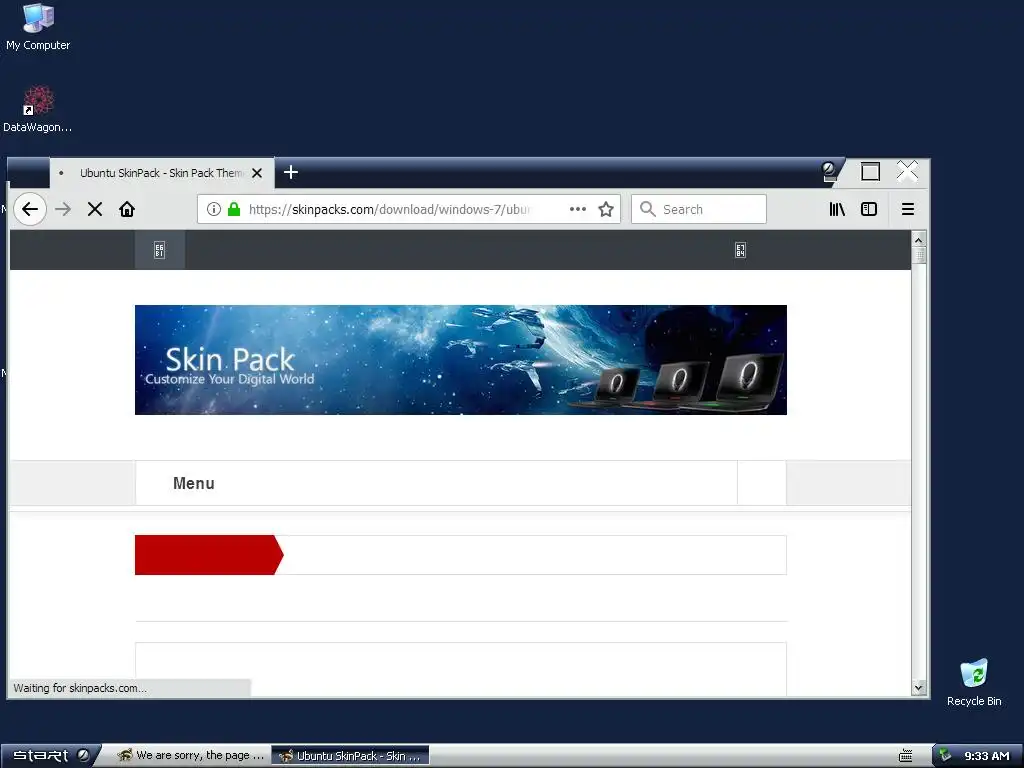1024x768 pixels.
Task: Select the Ubuntu SkinPack browser tab
Action: pyautogui.click(x=162, y=173)
